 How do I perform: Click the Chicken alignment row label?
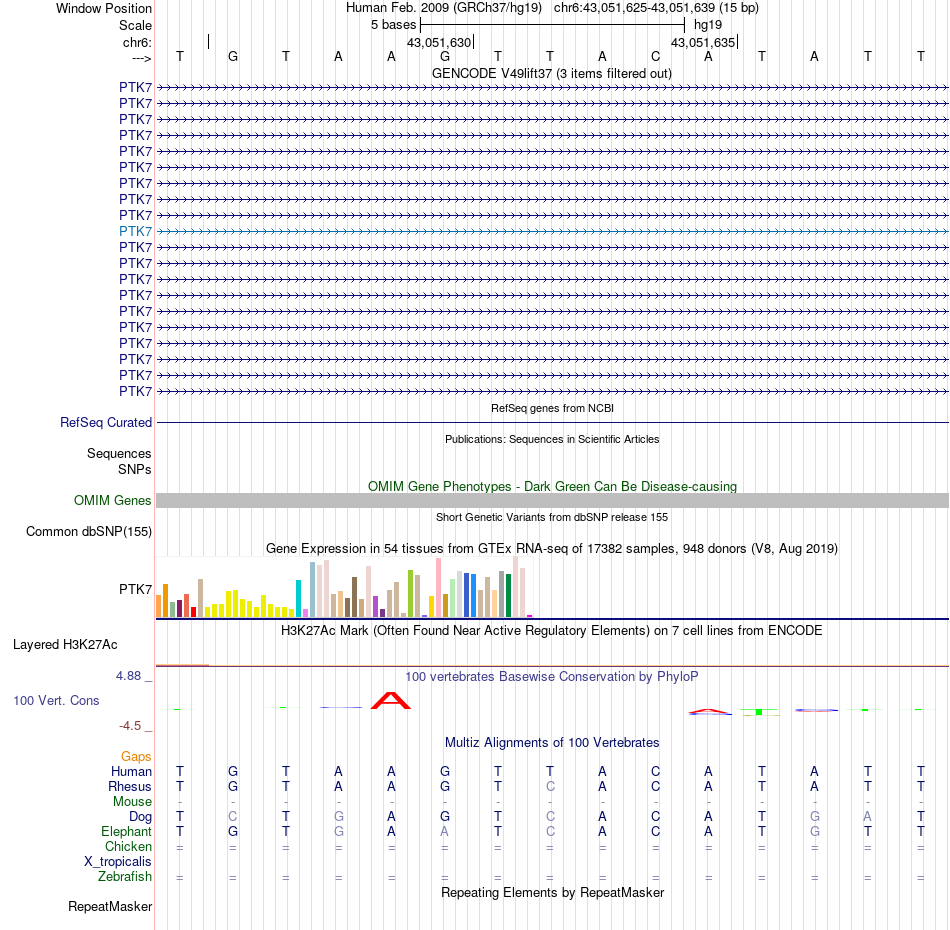[x=128, y=846]
